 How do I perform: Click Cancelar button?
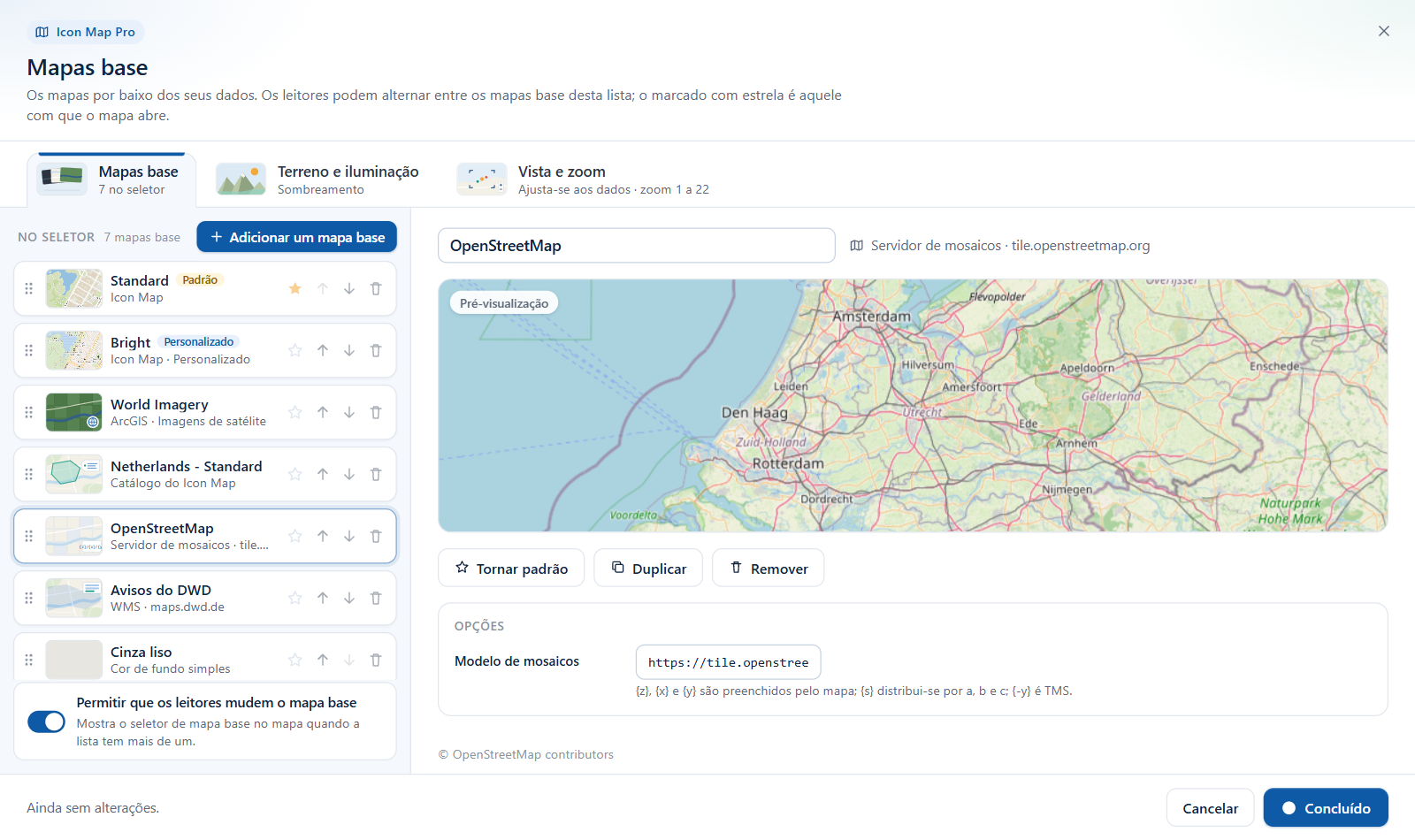tap(1211, 808)
